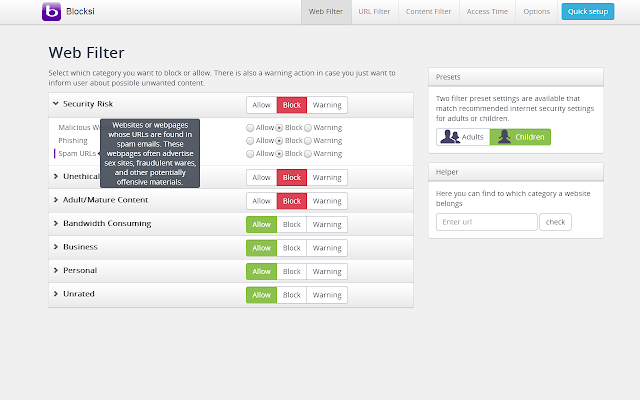The width and height of the screenshot is (640, 400).
Task: Click the Blocksi logo icon
Action: point(51,12)
